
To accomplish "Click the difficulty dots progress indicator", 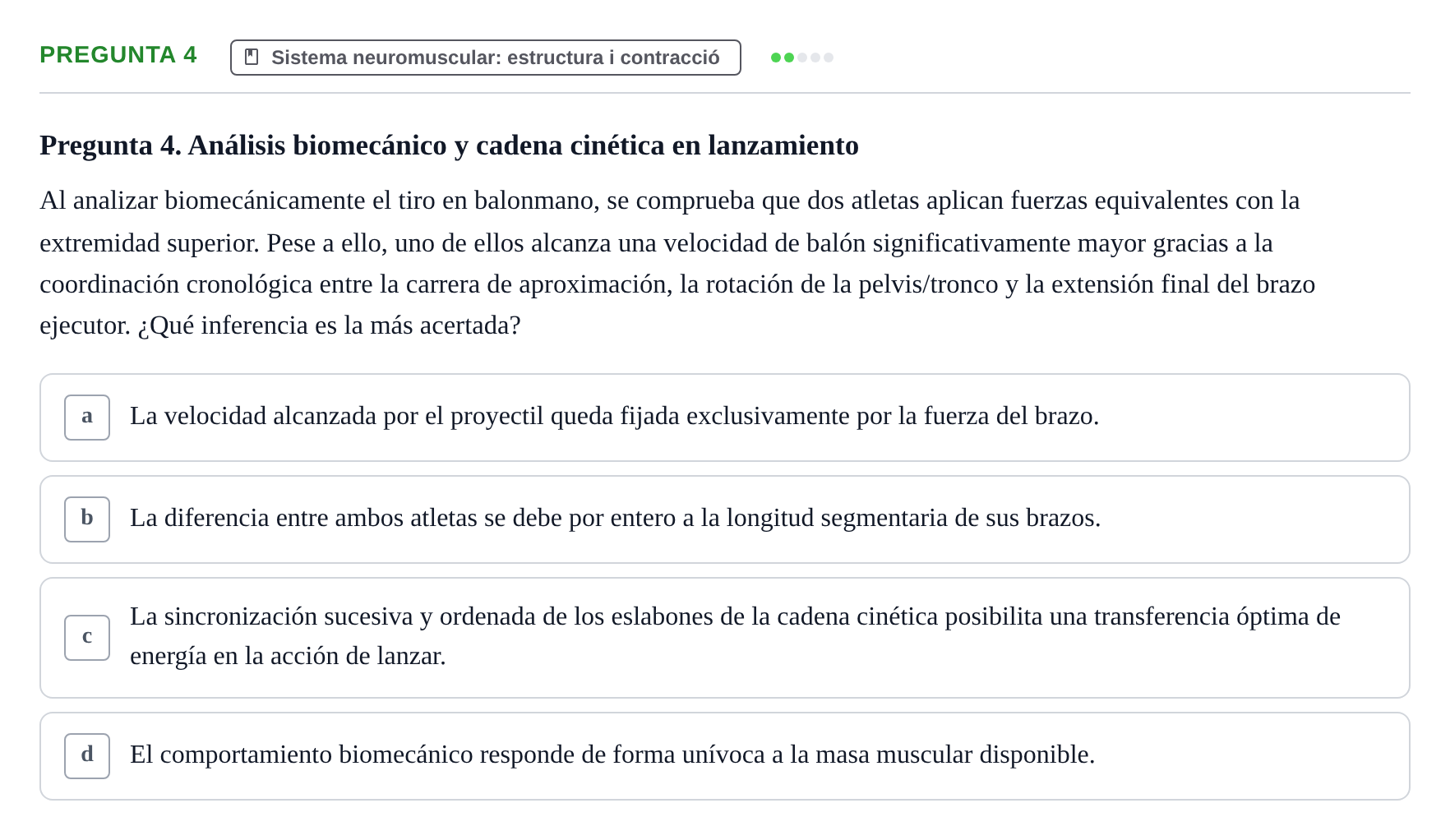I will tap(802, 58).
